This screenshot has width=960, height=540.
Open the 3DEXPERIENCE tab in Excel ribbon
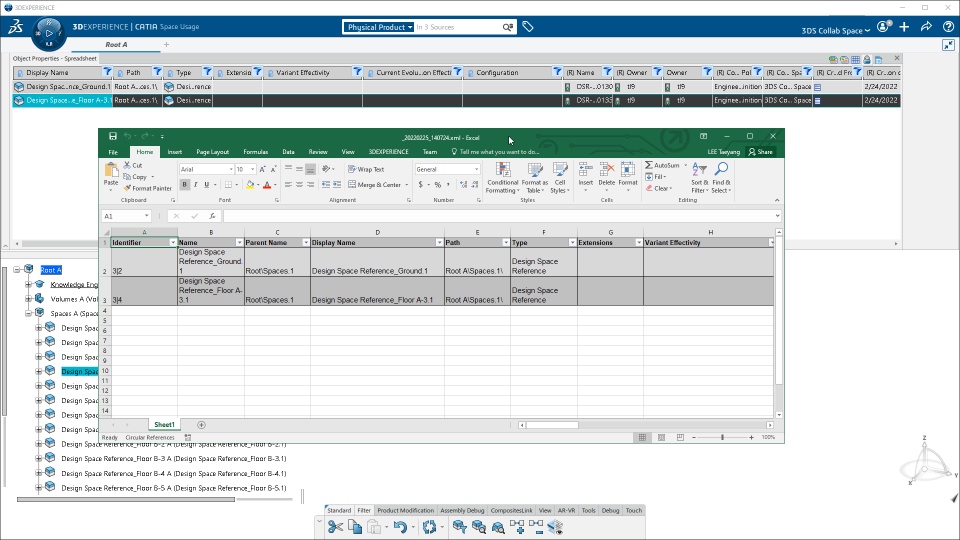388,152
